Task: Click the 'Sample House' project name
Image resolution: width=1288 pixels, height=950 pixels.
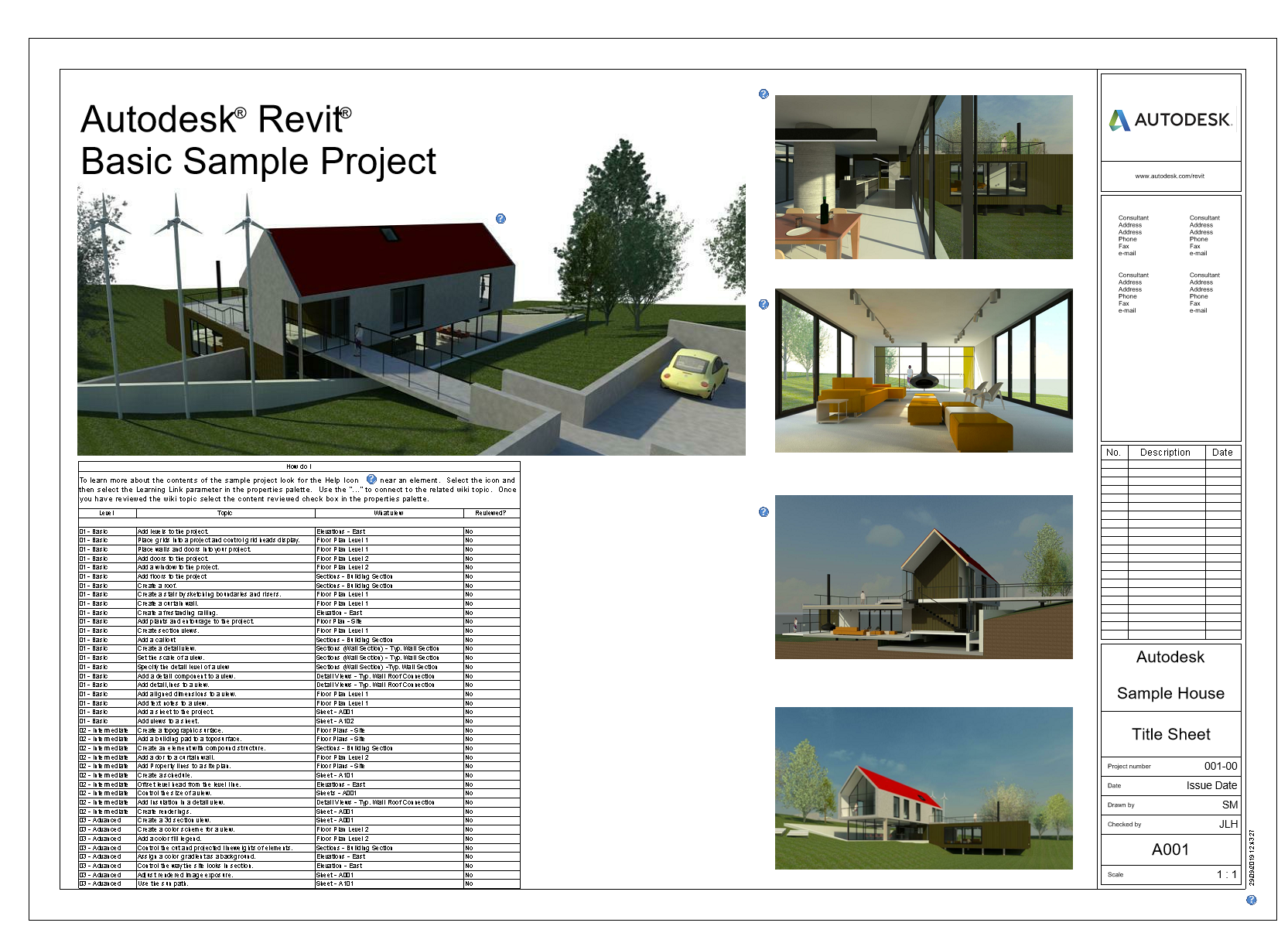Action: point(1170,693)
